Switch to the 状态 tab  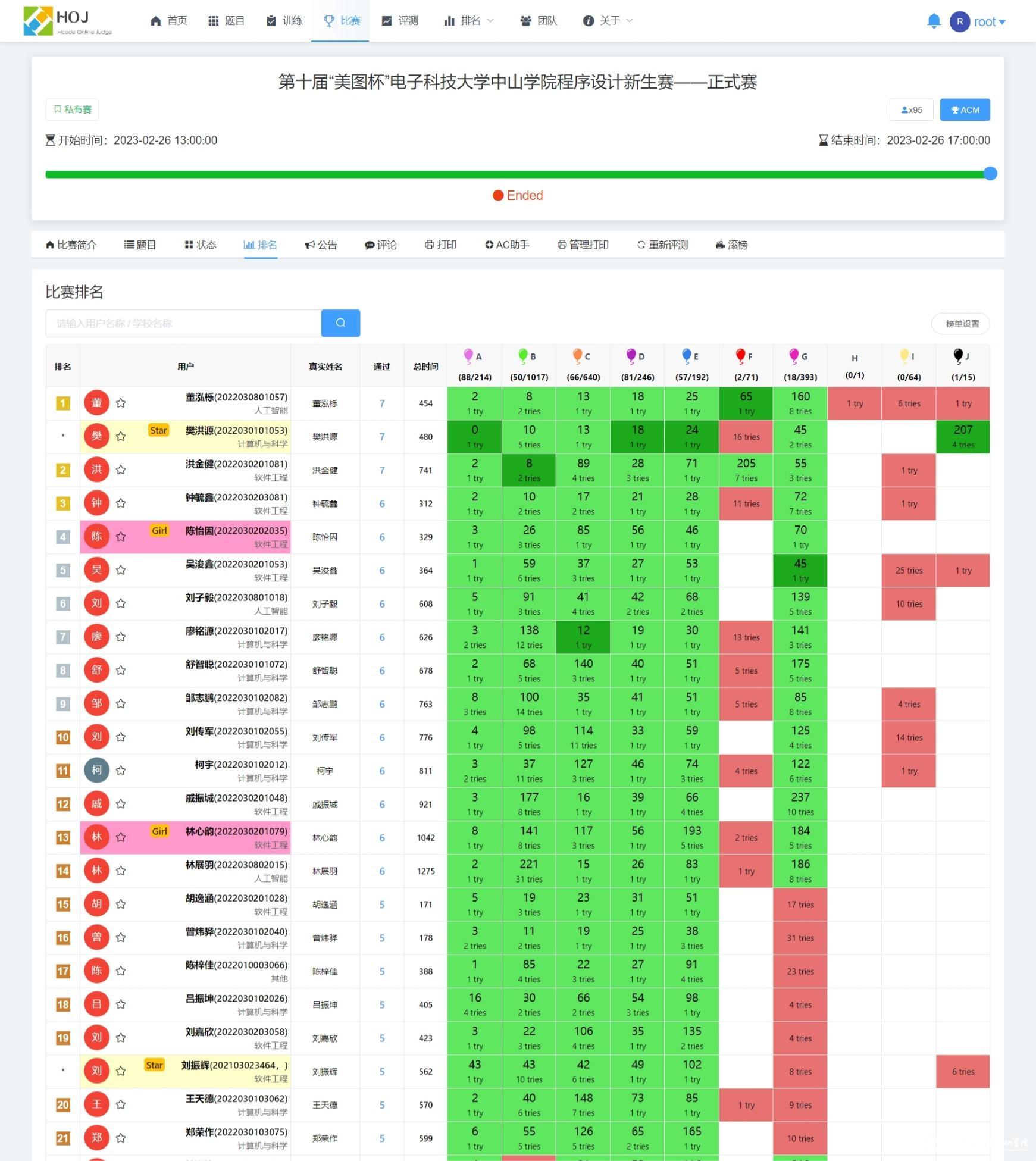point(201,245)
